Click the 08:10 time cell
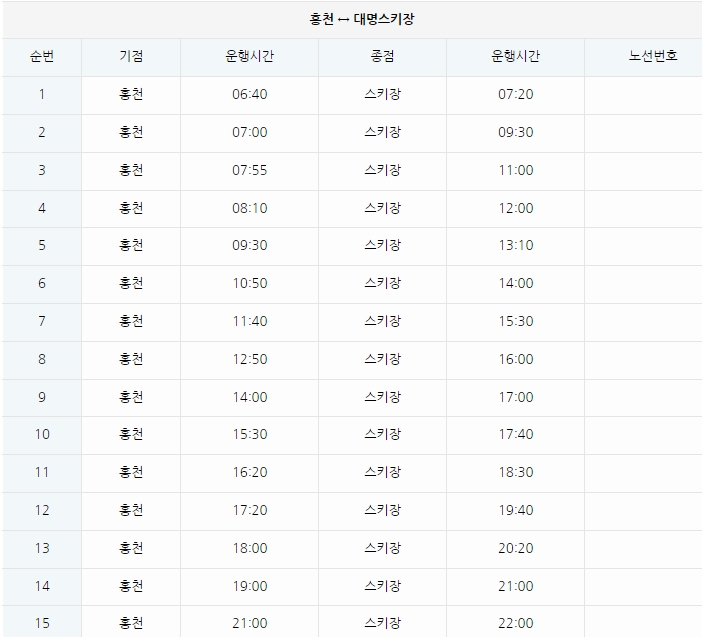Viewport: 702px width, 637px height. pos(249,208)
